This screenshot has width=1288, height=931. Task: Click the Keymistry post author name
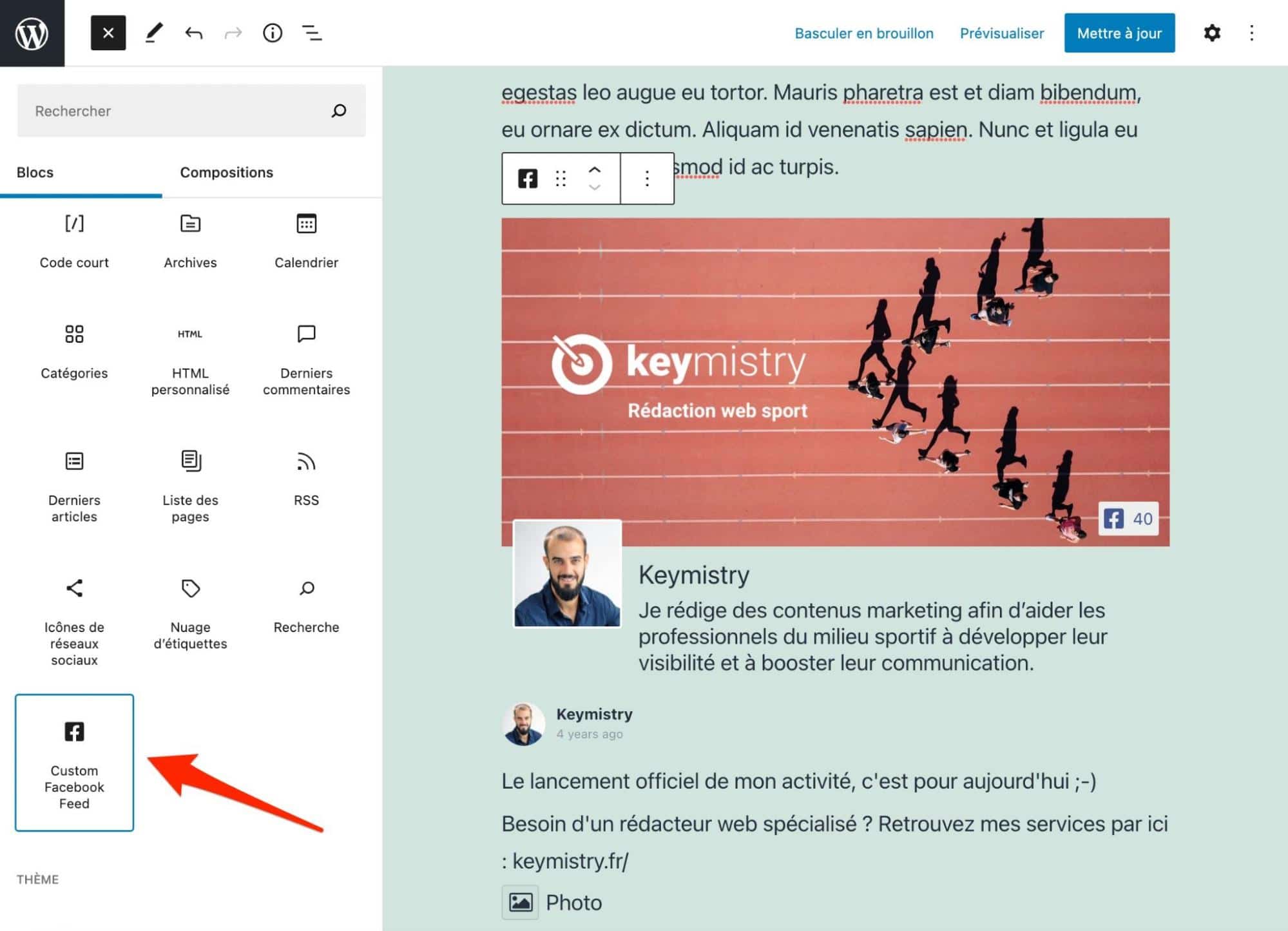click(594, 714)
